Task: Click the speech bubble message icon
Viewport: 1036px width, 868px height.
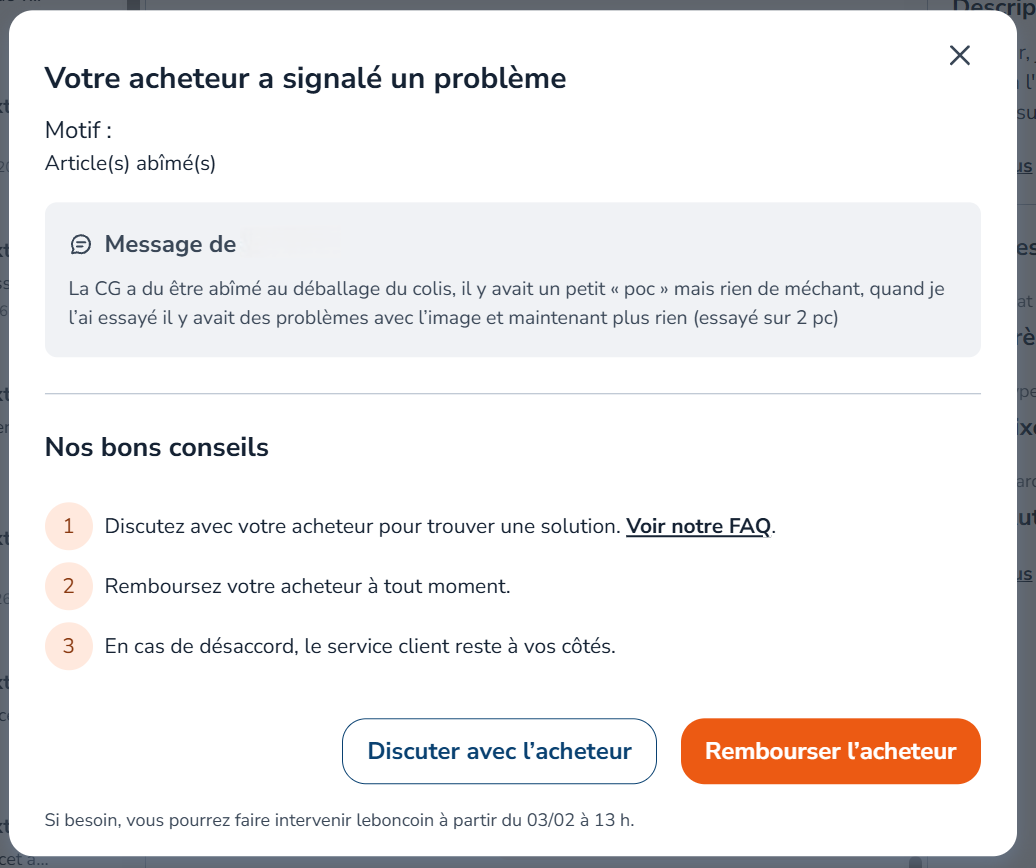Action: tap(81, 244)
